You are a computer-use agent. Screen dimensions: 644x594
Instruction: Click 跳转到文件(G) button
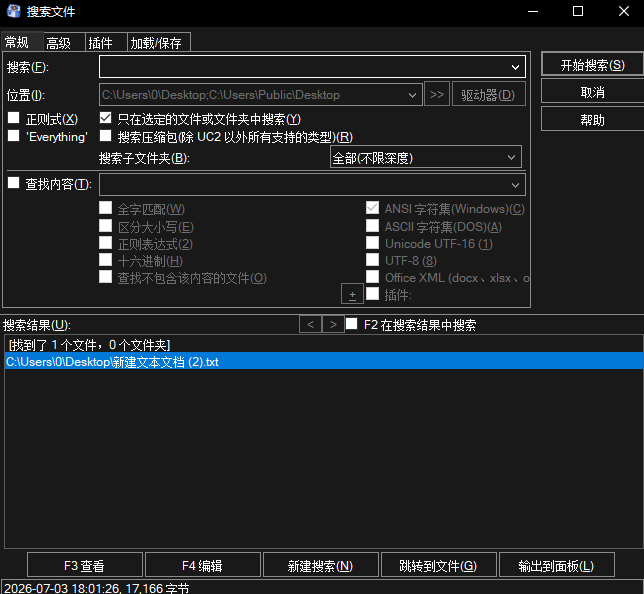pyautogui.click(x=439, y=565)
